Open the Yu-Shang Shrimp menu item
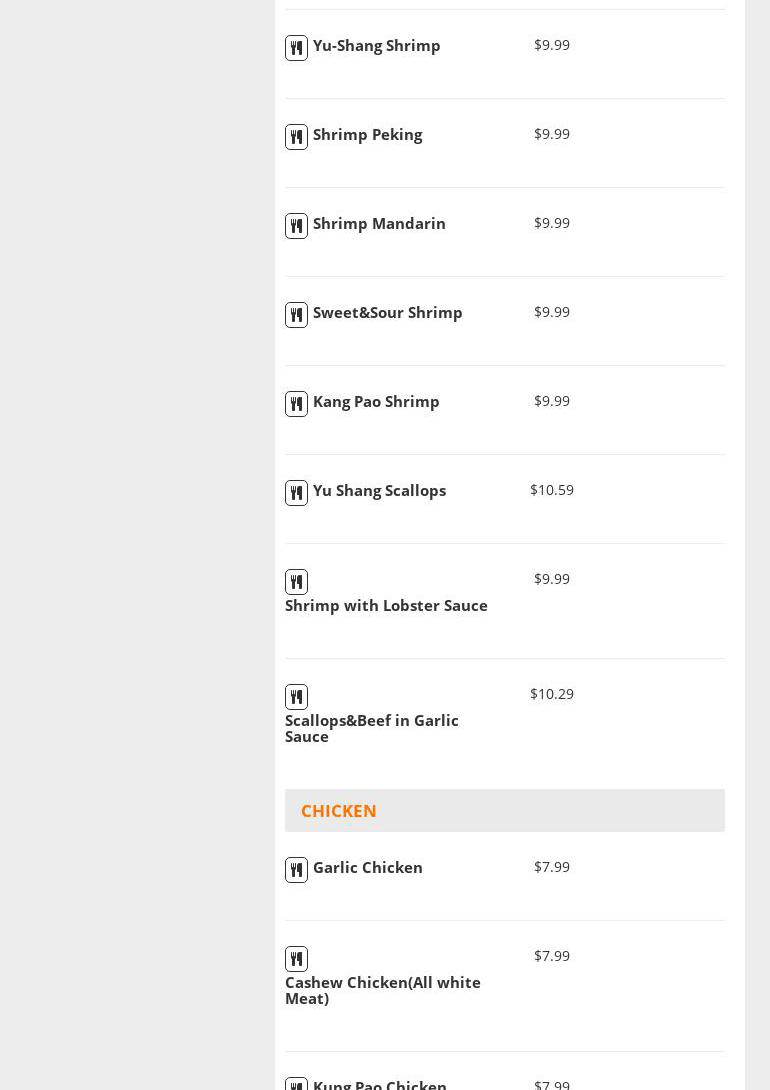Screen dimensions: 770x1090 376,46
